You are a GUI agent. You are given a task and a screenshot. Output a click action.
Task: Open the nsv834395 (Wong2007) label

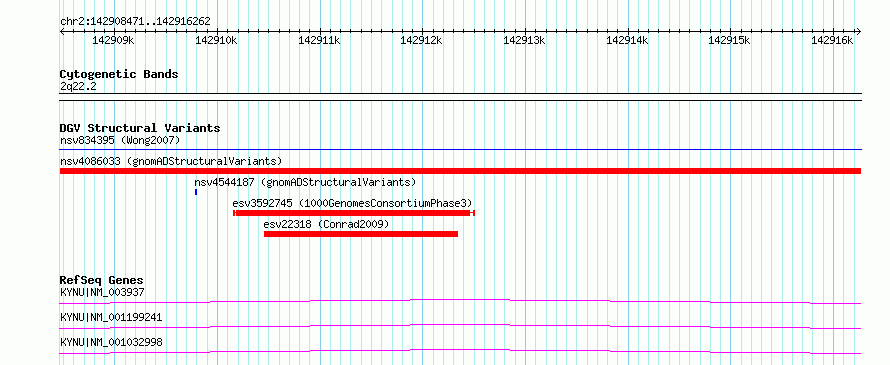120,140
